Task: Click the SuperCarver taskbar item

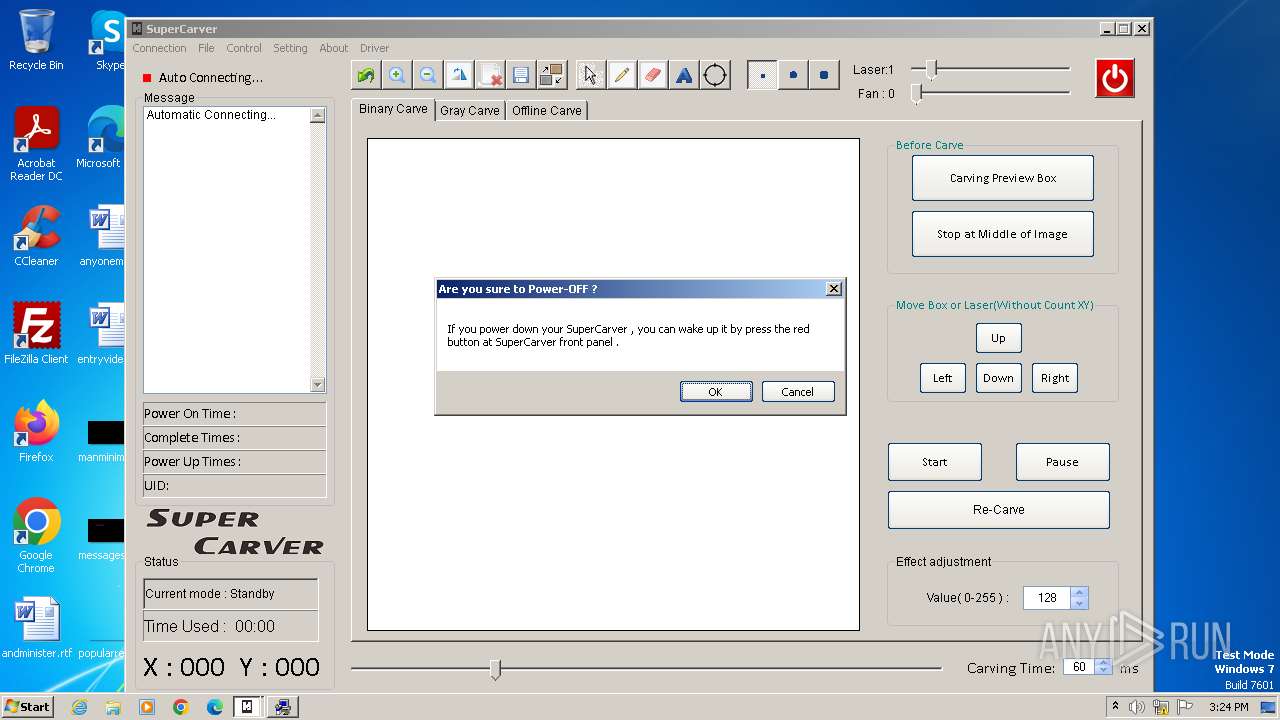Action: [248, 707]
